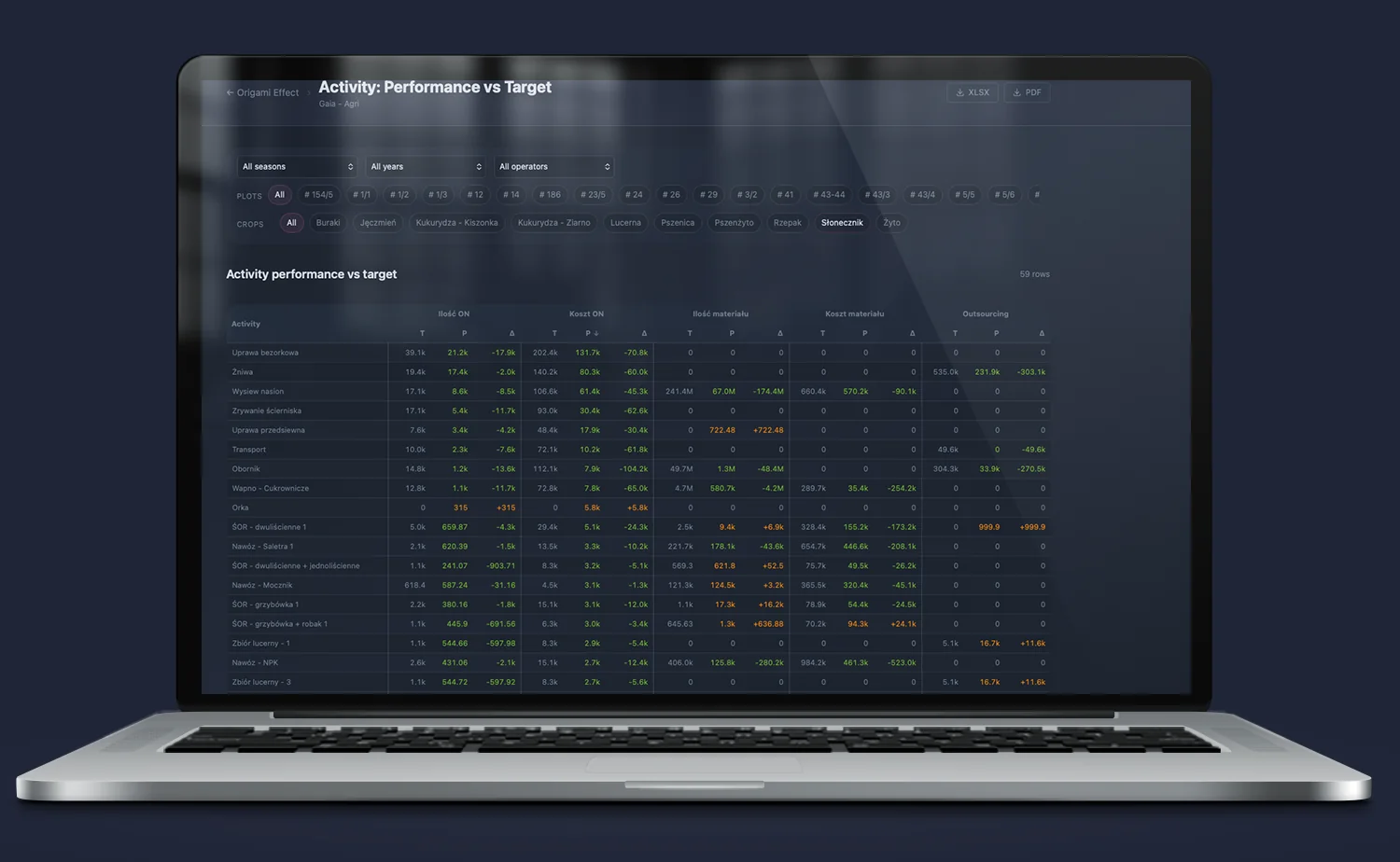Filter by plot # 24
Screen dimensions: 1400x862
tap(634, 195)
